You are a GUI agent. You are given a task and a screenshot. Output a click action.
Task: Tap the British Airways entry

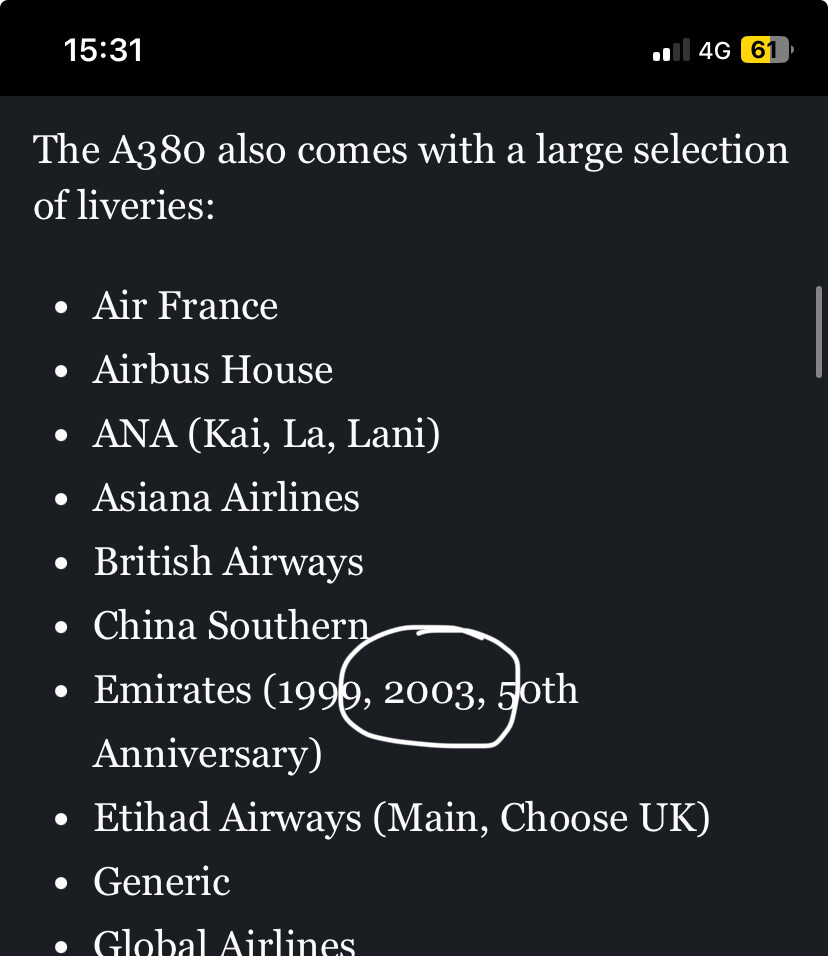(x=229, y=562)
